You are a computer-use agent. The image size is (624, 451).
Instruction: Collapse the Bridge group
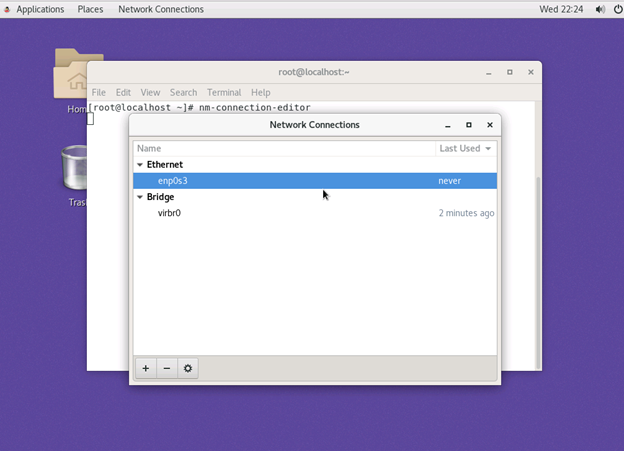pyautogui.click(x=140, y=197)
